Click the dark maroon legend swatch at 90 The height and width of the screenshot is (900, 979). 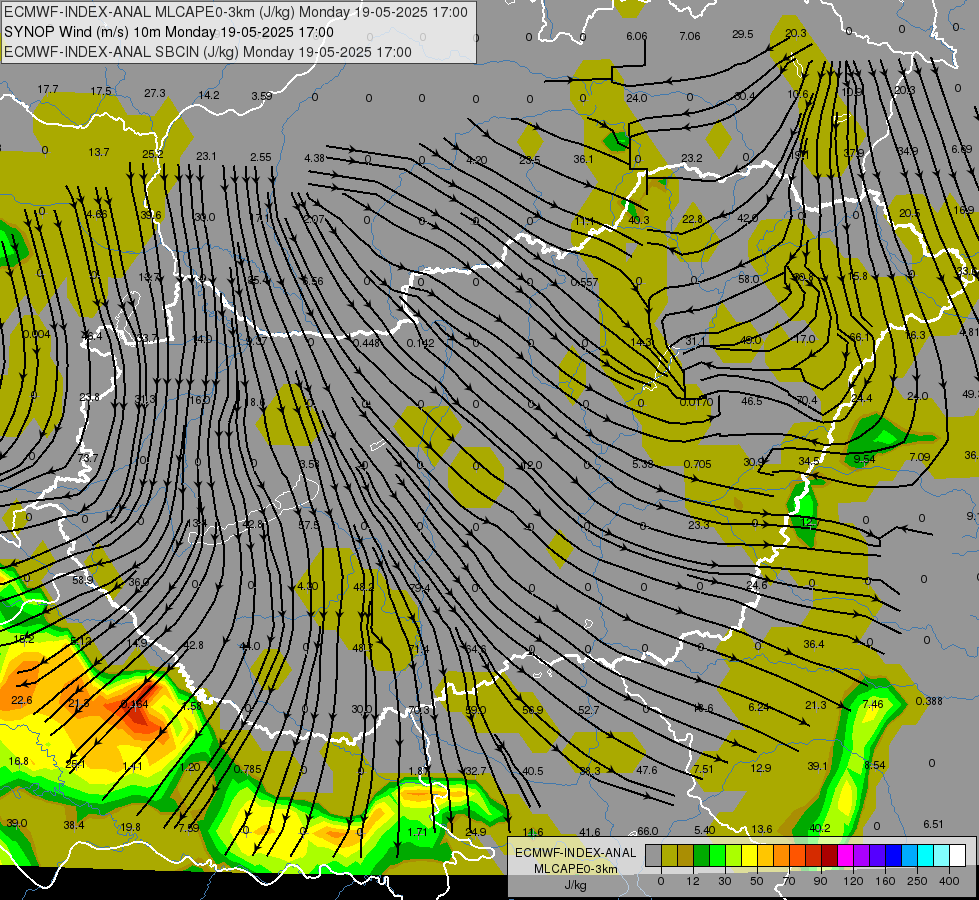829,856
